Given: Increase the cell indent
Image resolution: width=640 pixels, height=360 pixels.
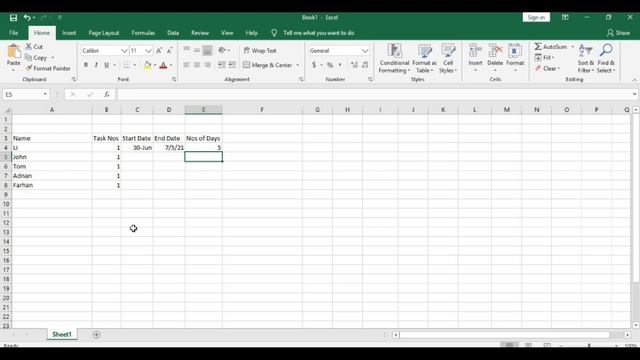Looking at the screenshot, I should pyautogui.click(x=232, y=65).
